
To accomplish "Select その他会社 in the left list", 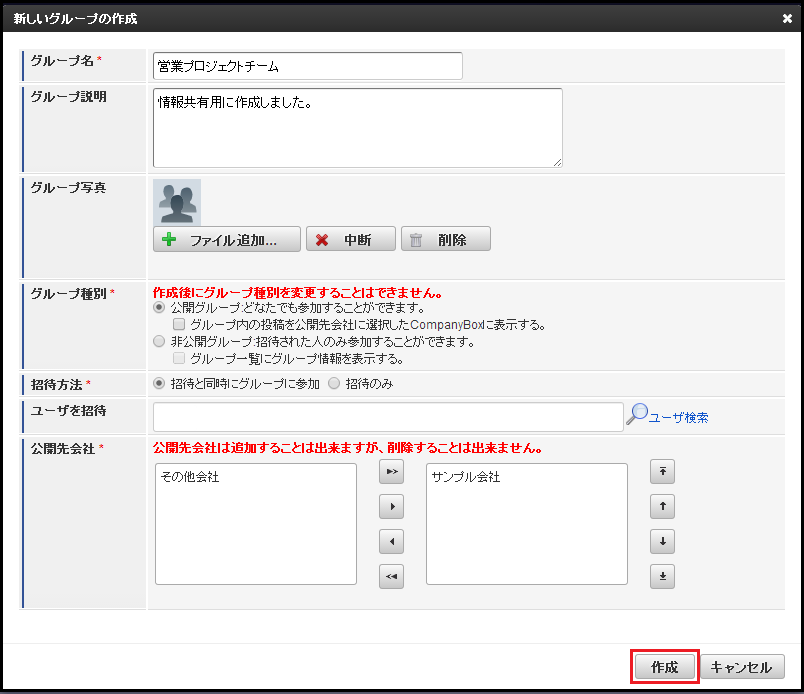I will [x=190, y=477].
